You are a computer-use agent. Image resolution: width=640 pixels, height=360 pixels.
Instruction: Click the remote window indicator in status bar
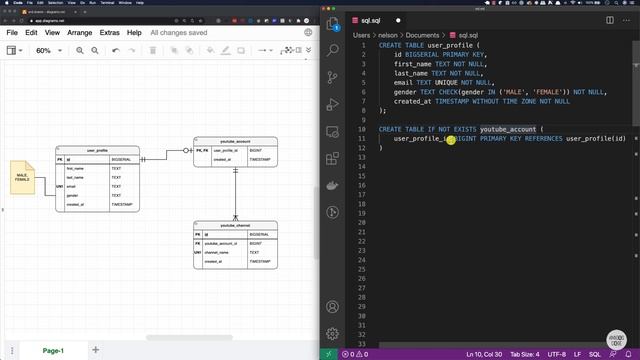click(329, 354)
